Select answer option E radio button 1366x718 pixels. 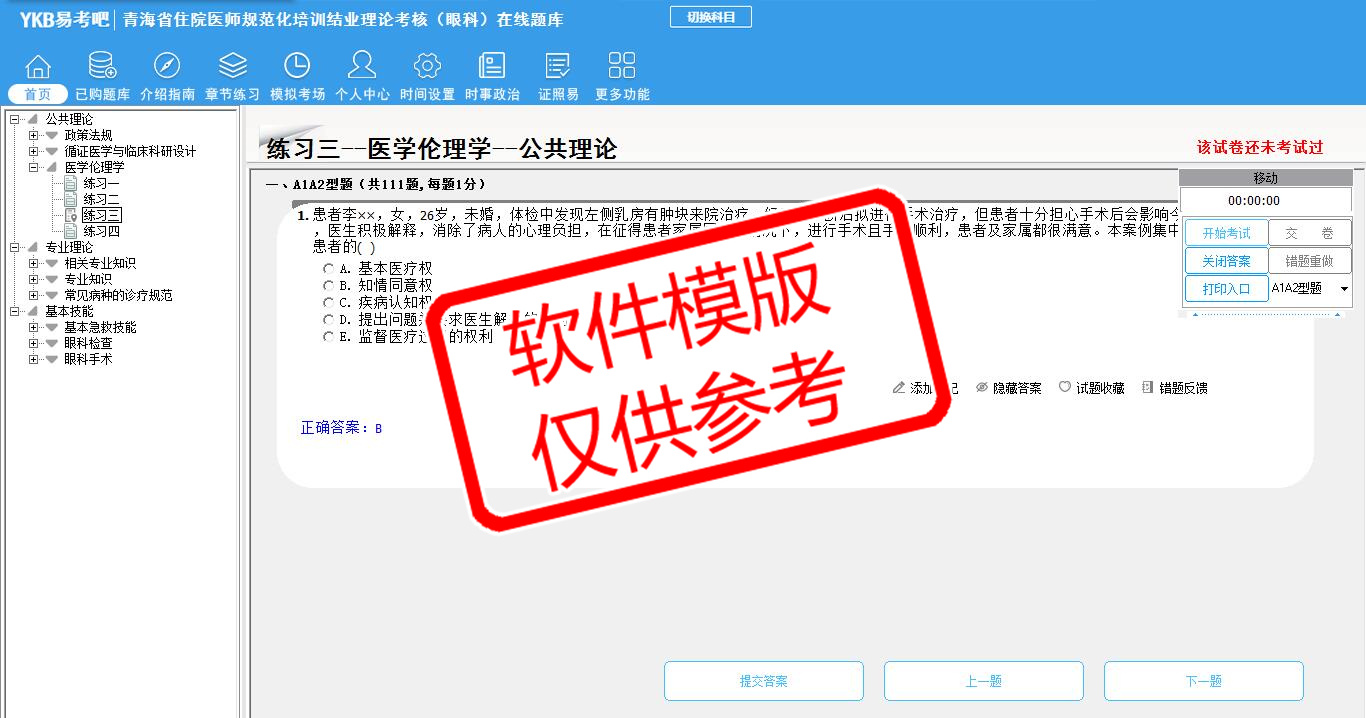pos(328,337)
